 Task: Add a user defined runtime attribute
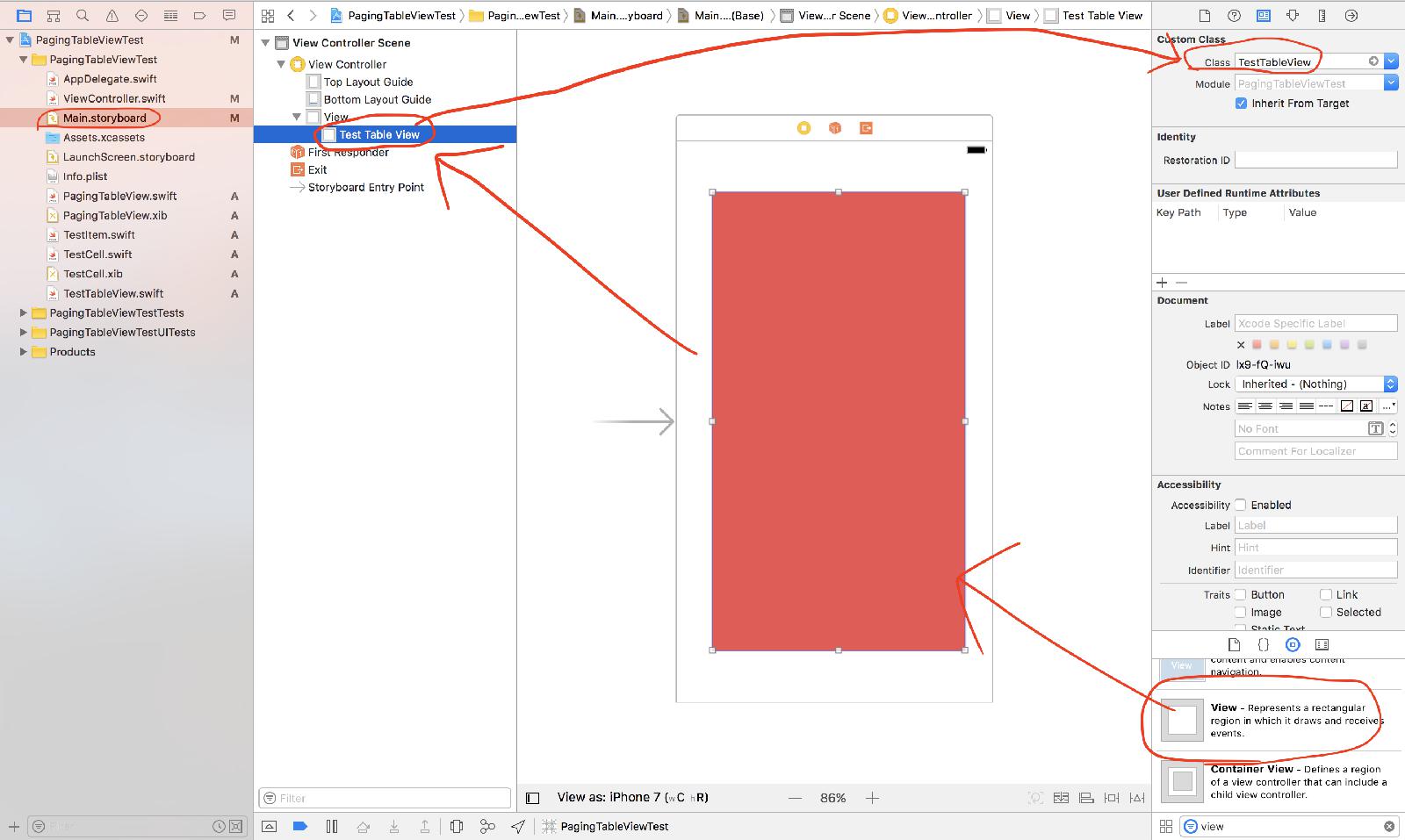click(1162, 283)
